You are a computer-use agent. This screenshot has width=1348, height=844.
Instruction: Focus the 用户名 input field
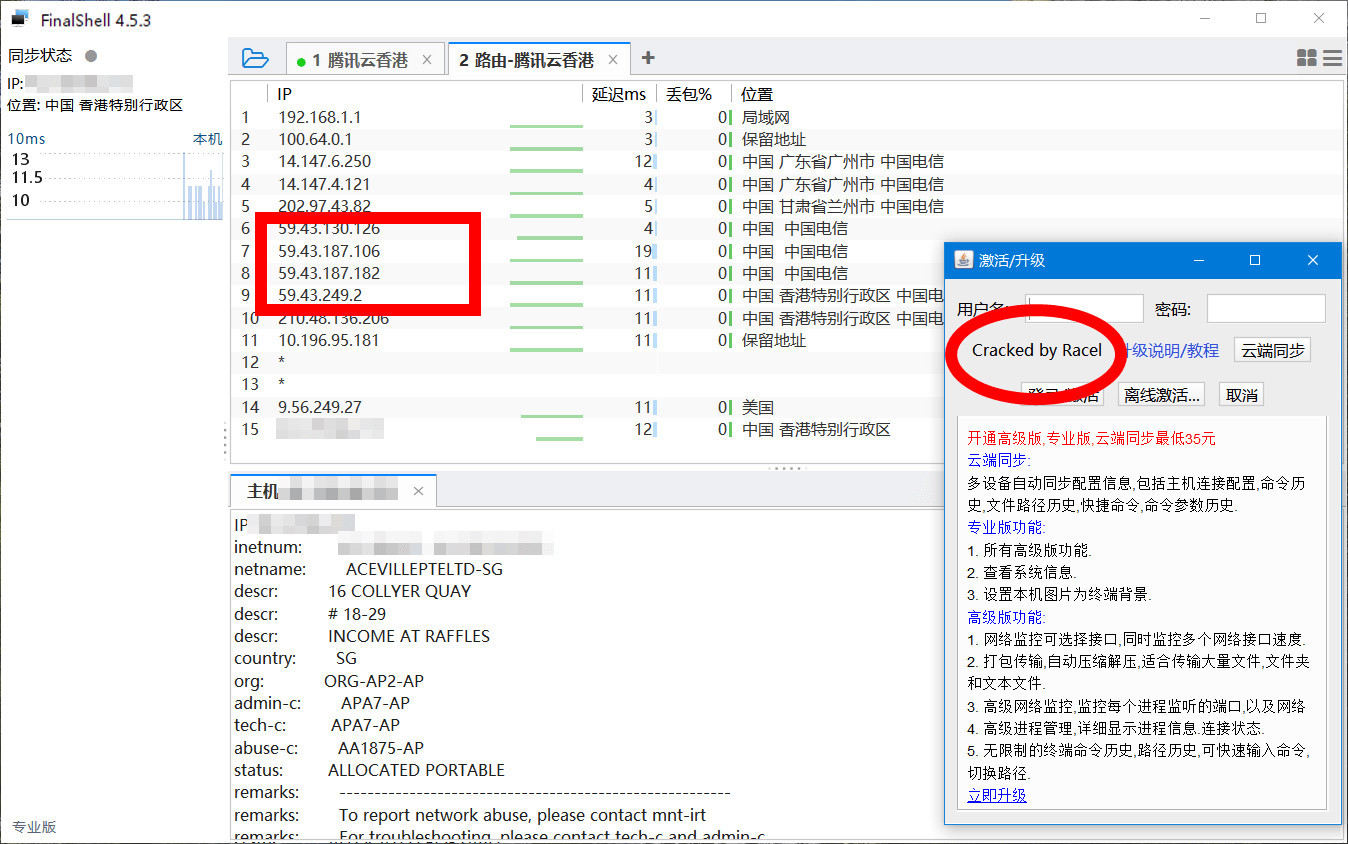point(1085,309)
